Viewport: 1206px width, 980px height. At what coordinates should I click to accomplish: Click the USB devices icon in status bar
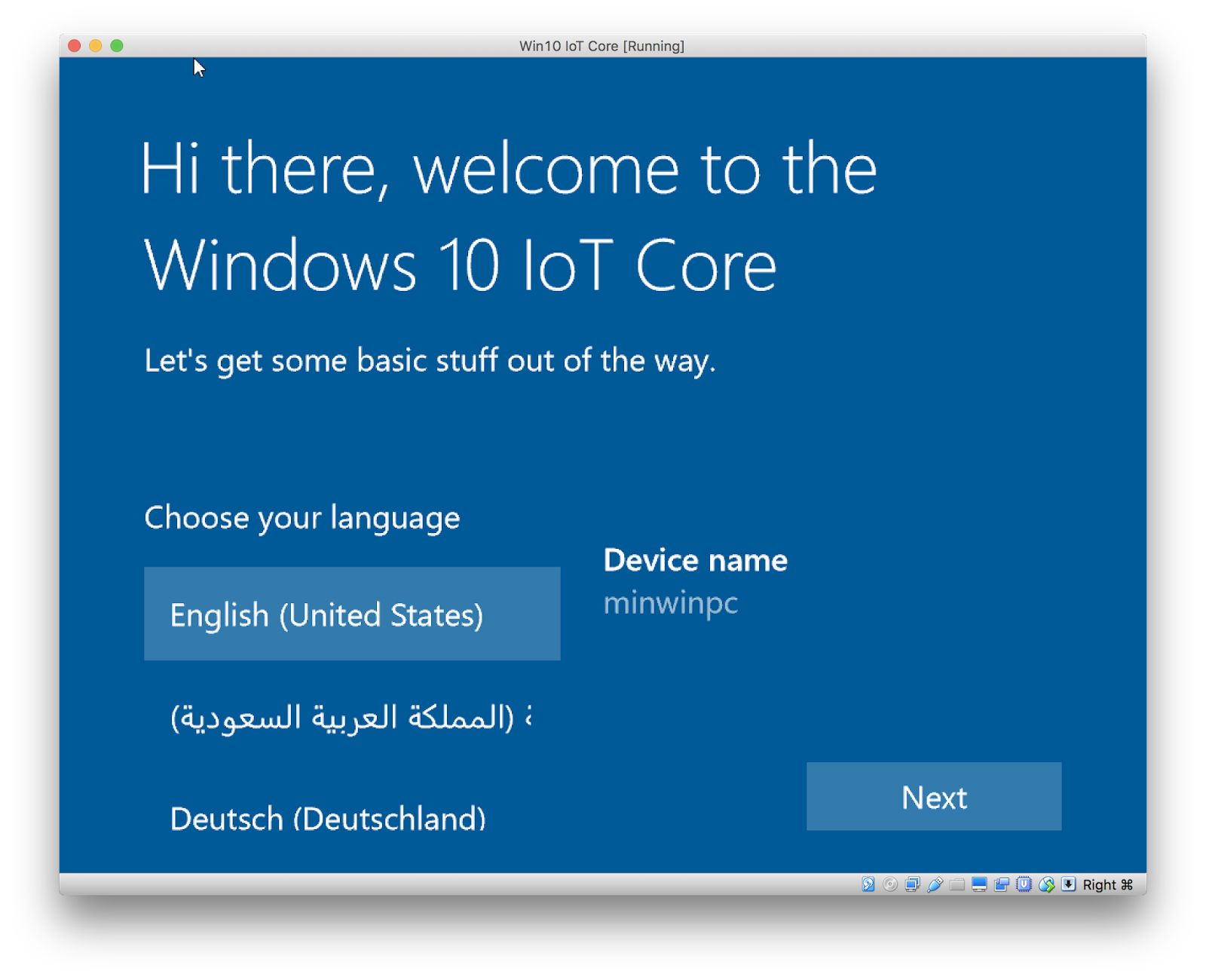pyautogui.click(x=935, y=884)
